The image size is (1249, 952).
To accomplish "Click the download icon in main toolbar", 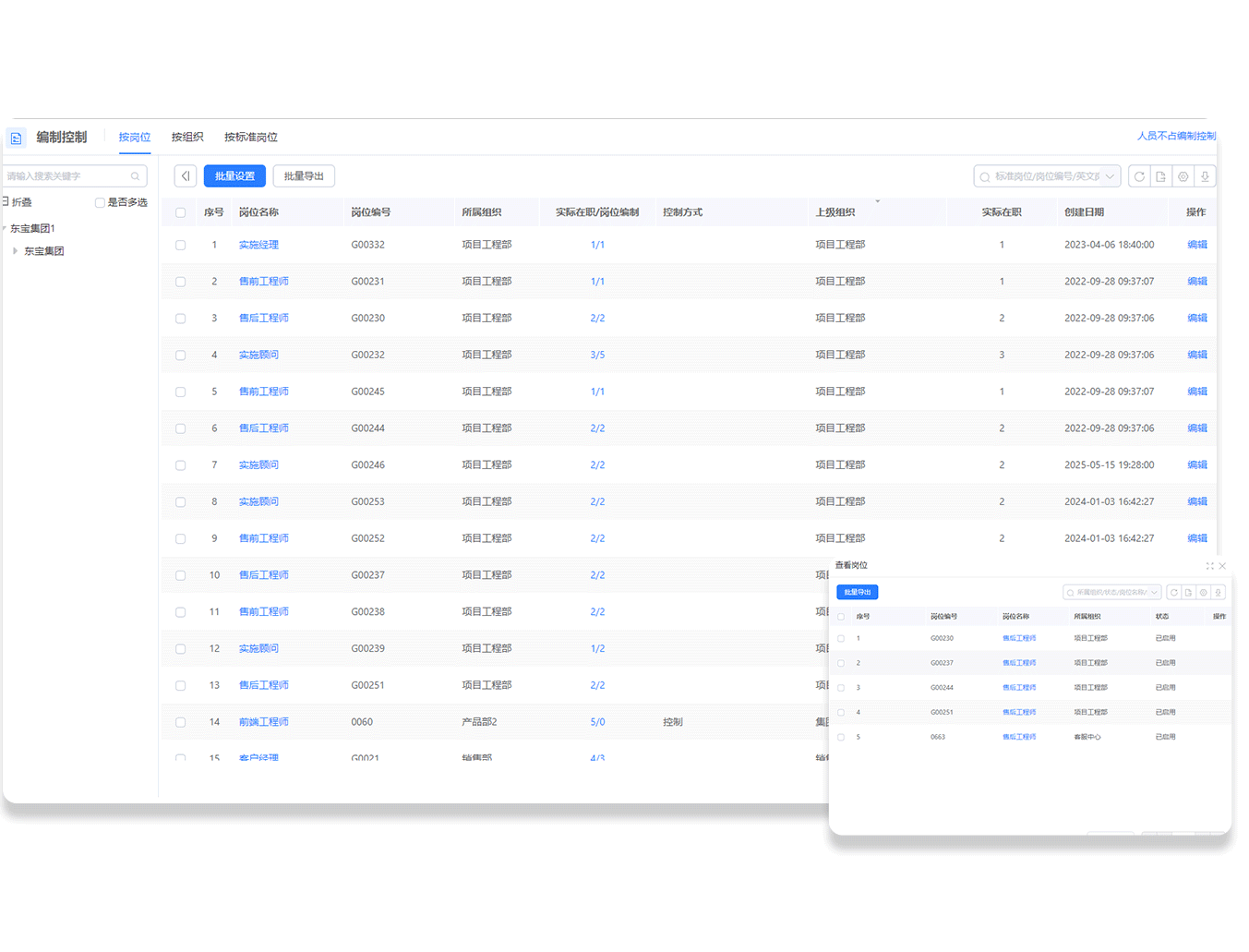I will coord(1205,176).
